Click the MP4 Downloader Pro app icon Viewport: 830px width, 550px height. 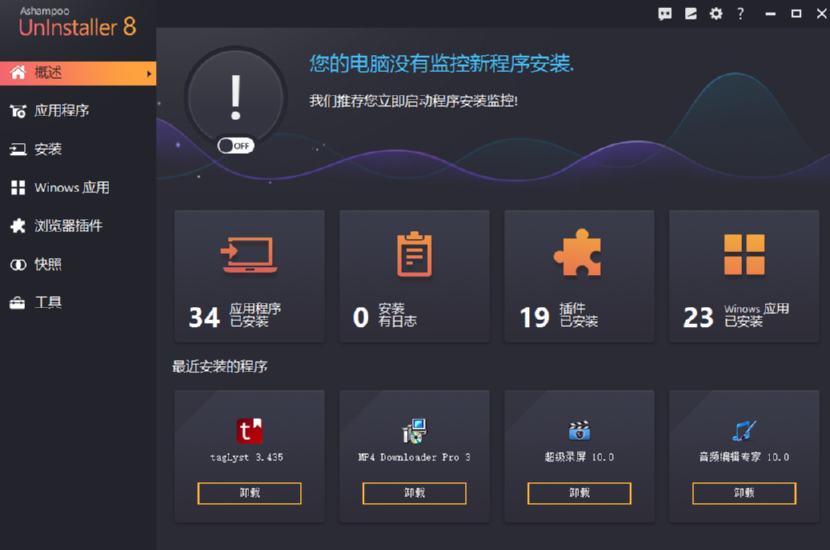414,431
